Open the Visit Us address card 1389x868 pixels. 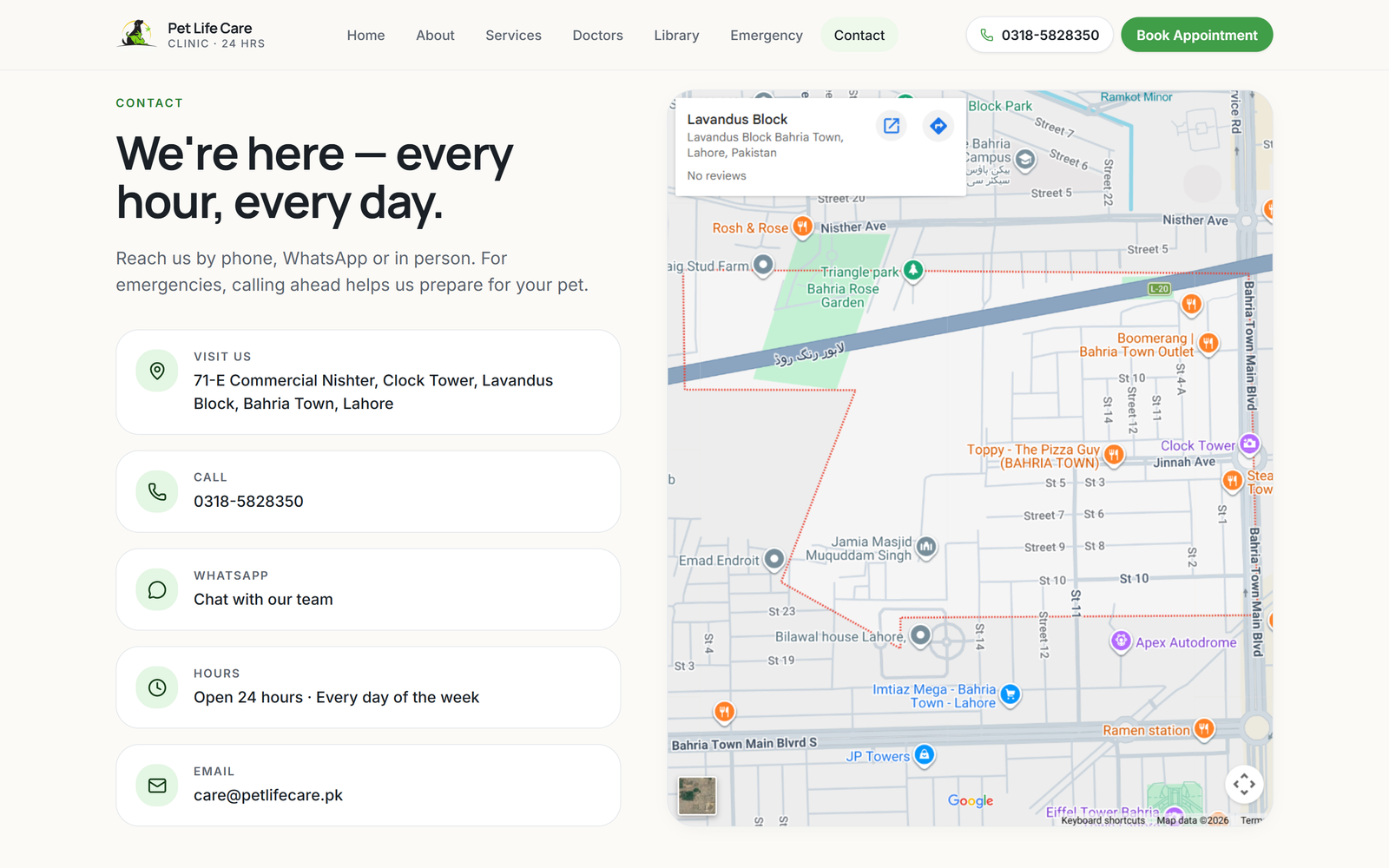tap(368, 382)
